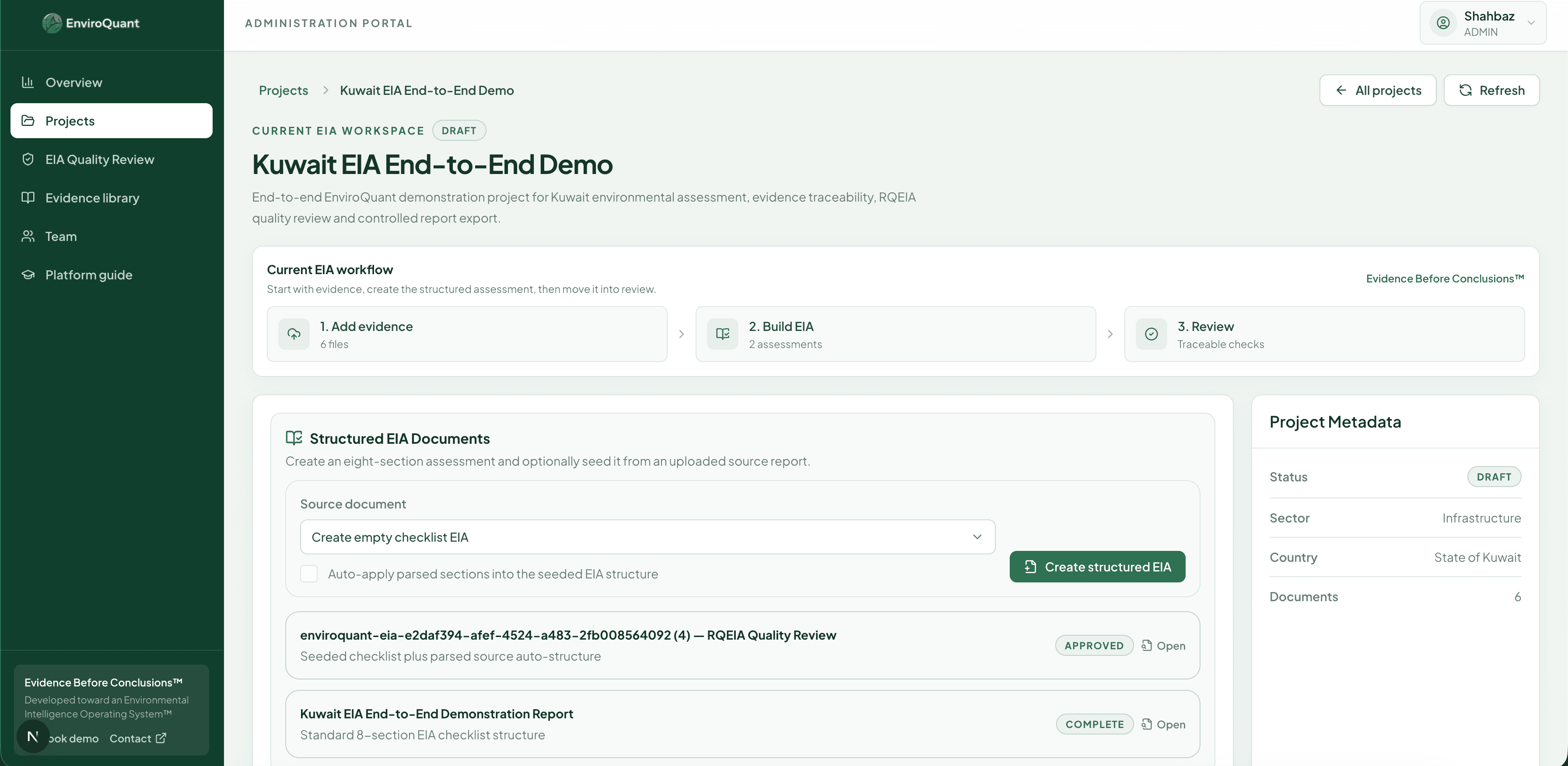Click the shield icon beside EIA Quality Review
The image size is (1568, 766).
click(x=28, y=160)
